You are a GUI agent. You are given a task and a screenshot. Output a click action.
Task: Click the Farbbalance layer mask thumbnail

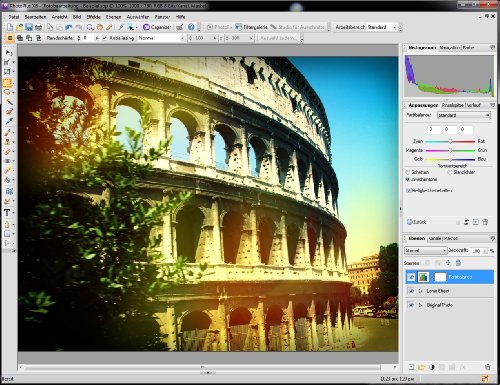tap(440, 277)
